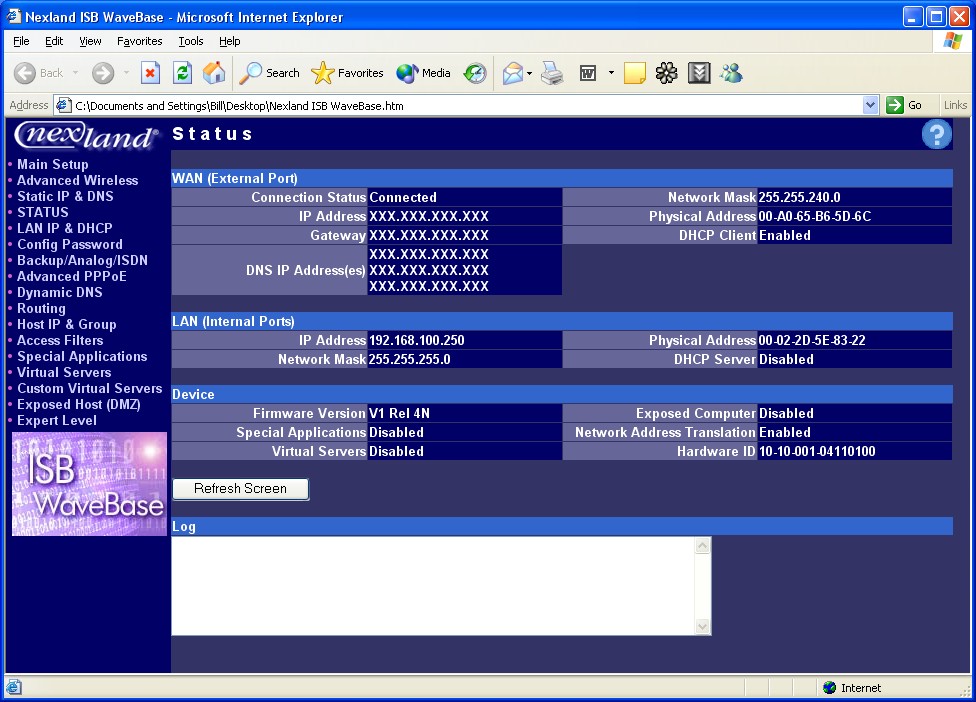Click the Mail envelope icon
The width and height of the screenshot is (976, 702).
click(x=512, y=73)
